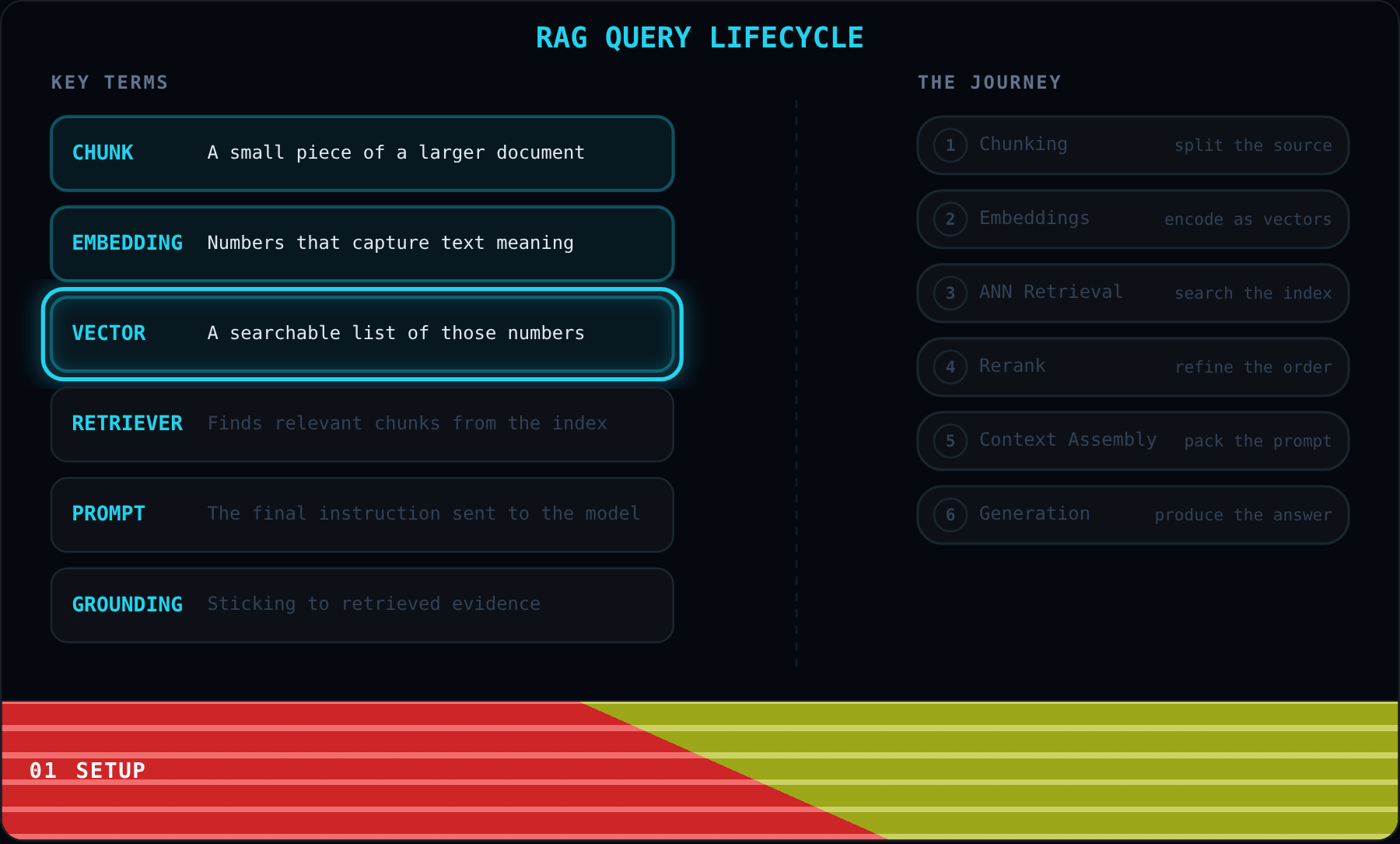Click the step 5 circle for Context Assembly
This screenshot has height=844, width=1400.
950,441
